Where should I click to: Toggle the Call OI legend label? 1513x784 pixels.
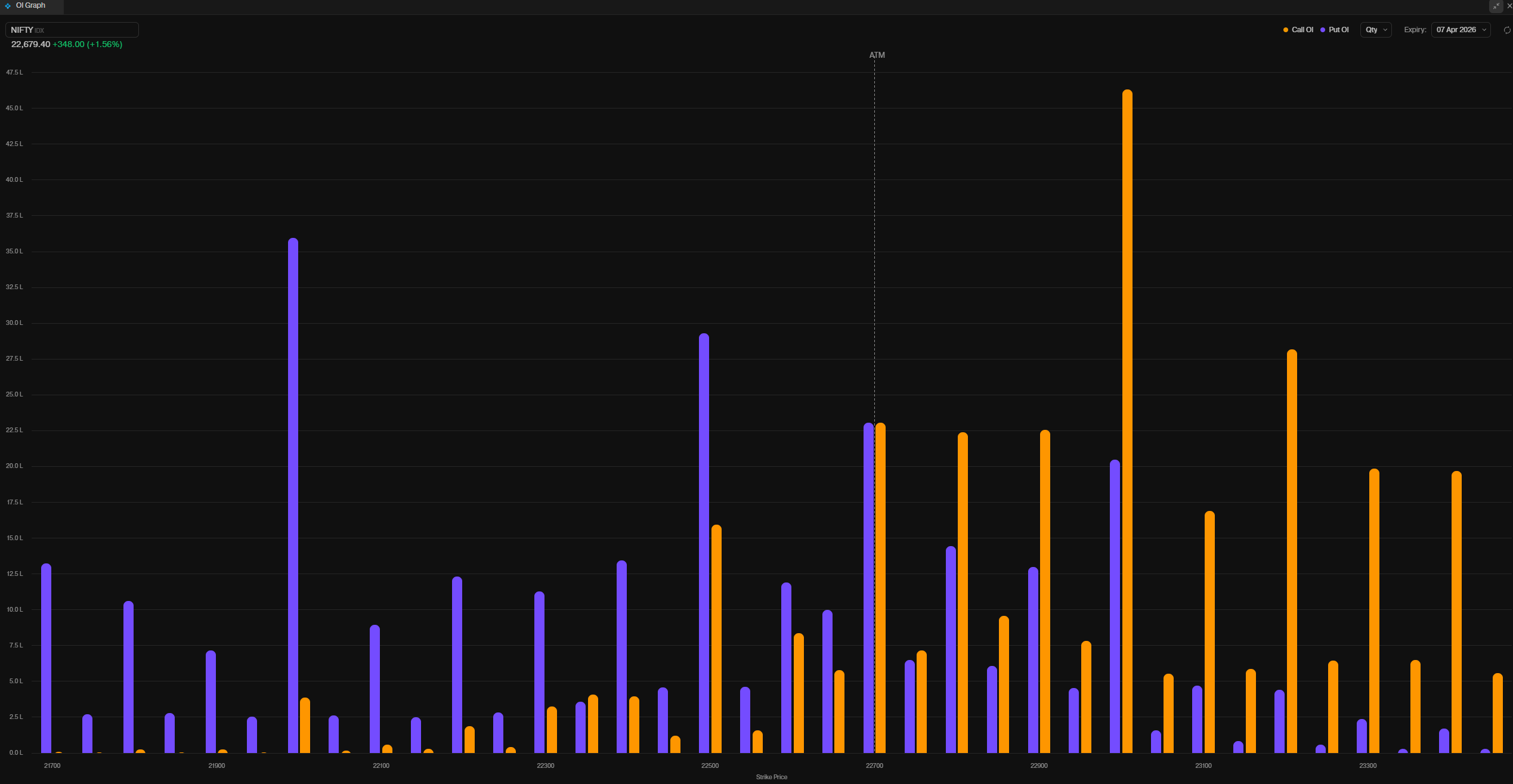1302,30
